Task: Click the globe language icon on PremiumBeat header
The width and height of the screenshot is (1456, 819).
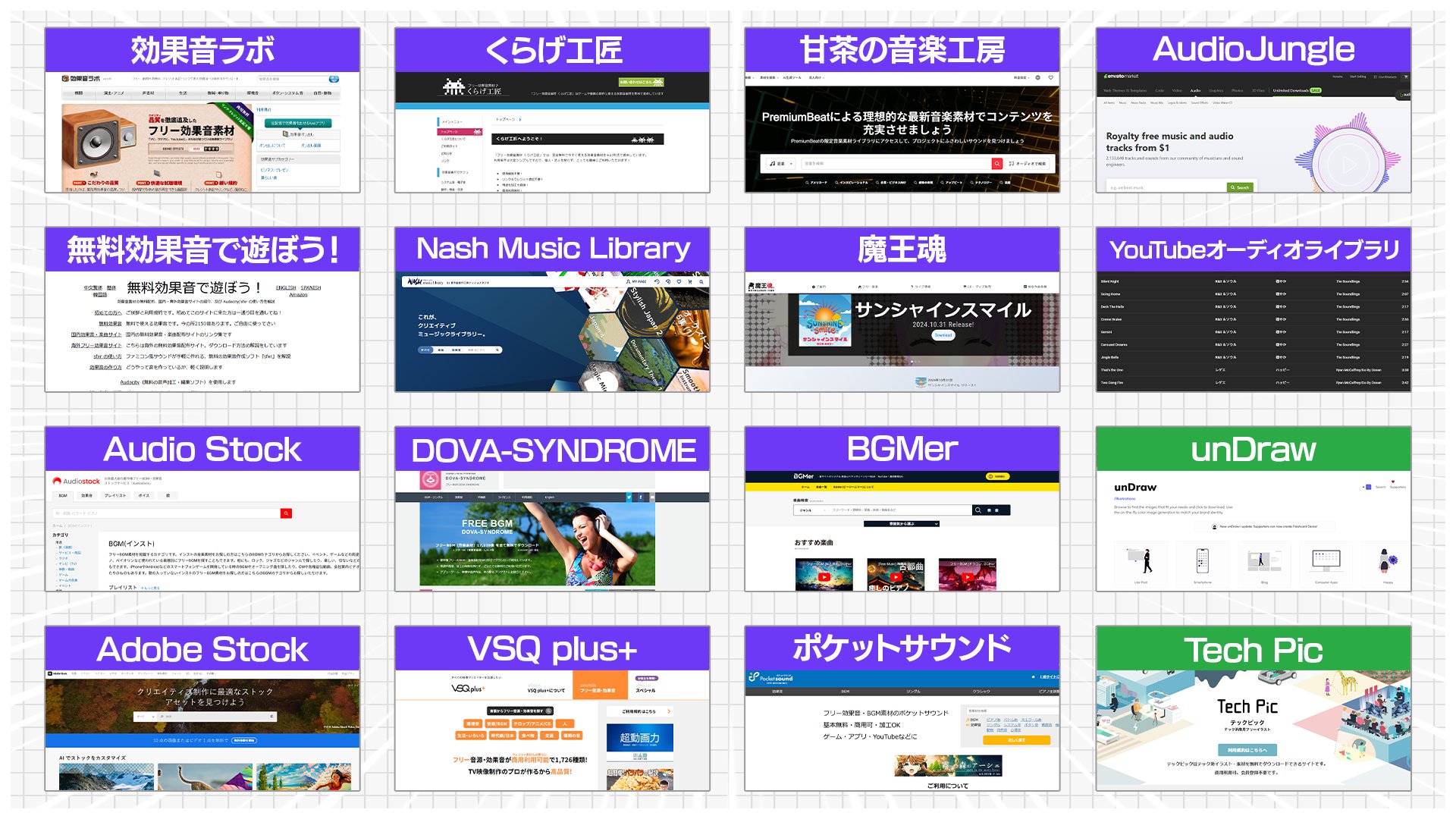Action: 1037,77
